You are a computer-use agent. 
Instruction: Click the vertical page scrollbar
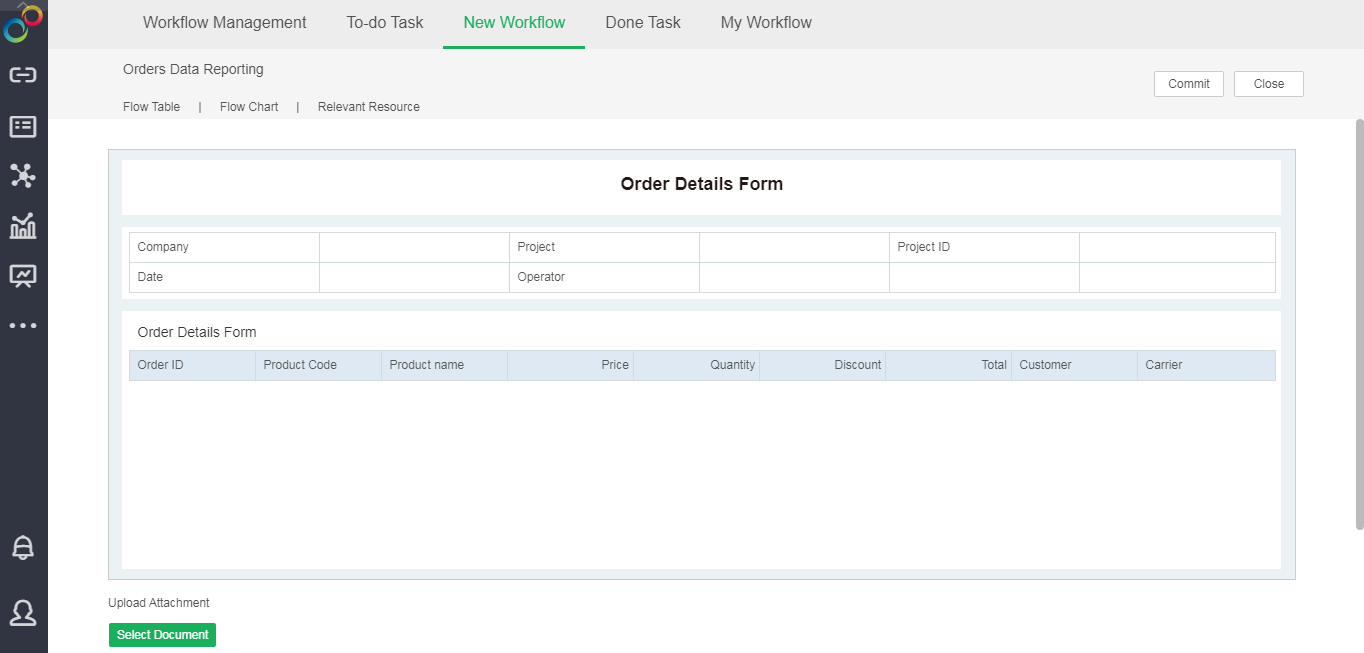[1359, 324]
